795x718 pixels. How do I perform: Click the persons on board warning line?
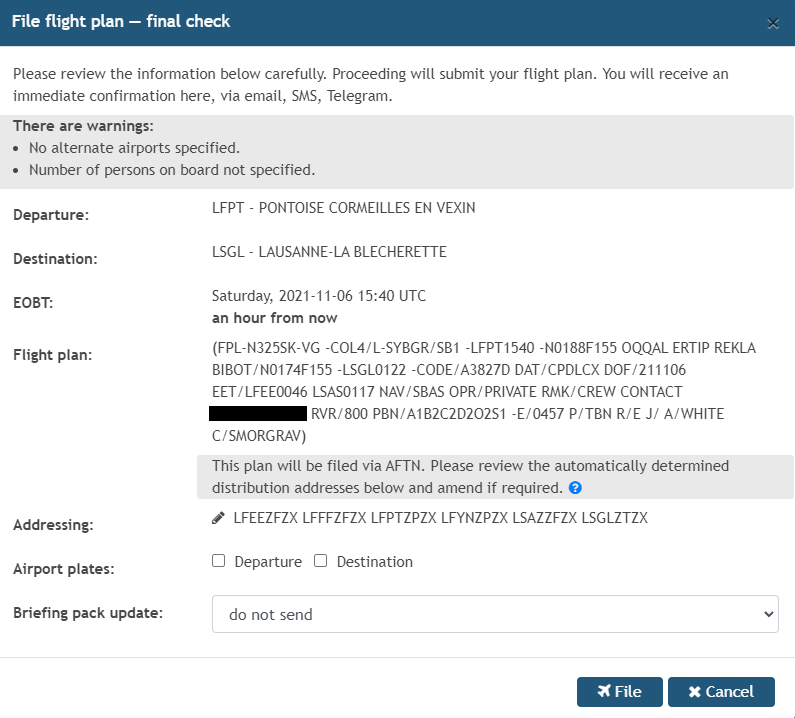(172, 170)
